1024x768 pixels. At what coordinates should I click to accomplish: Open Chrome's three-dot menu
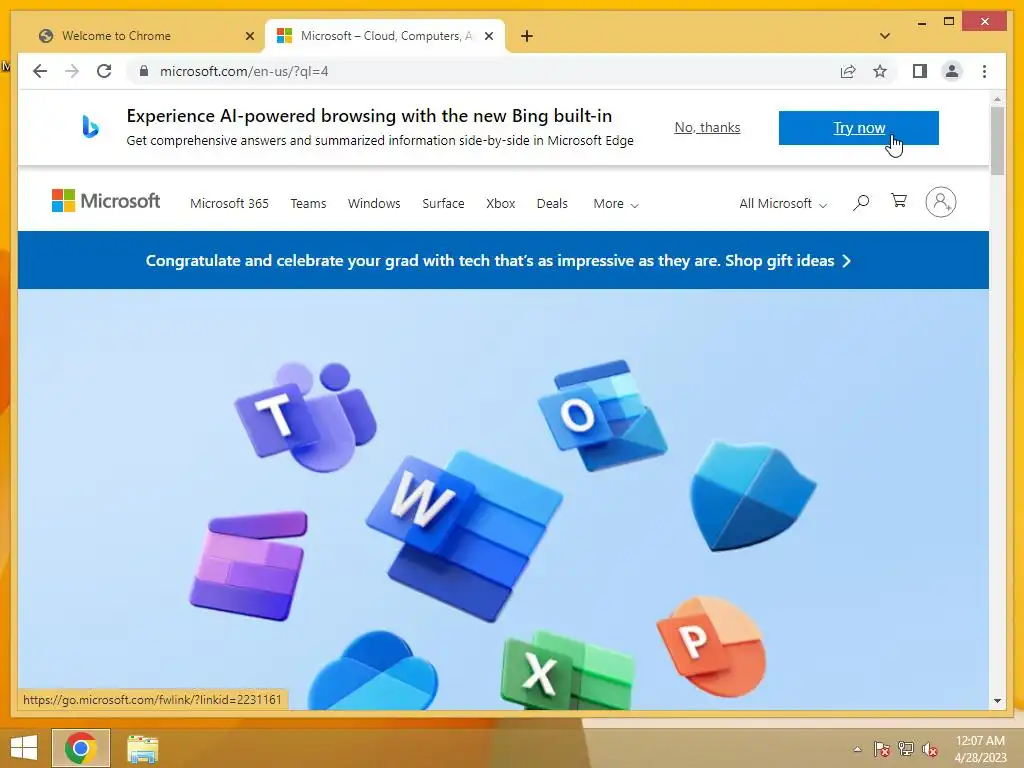[984, 71]
